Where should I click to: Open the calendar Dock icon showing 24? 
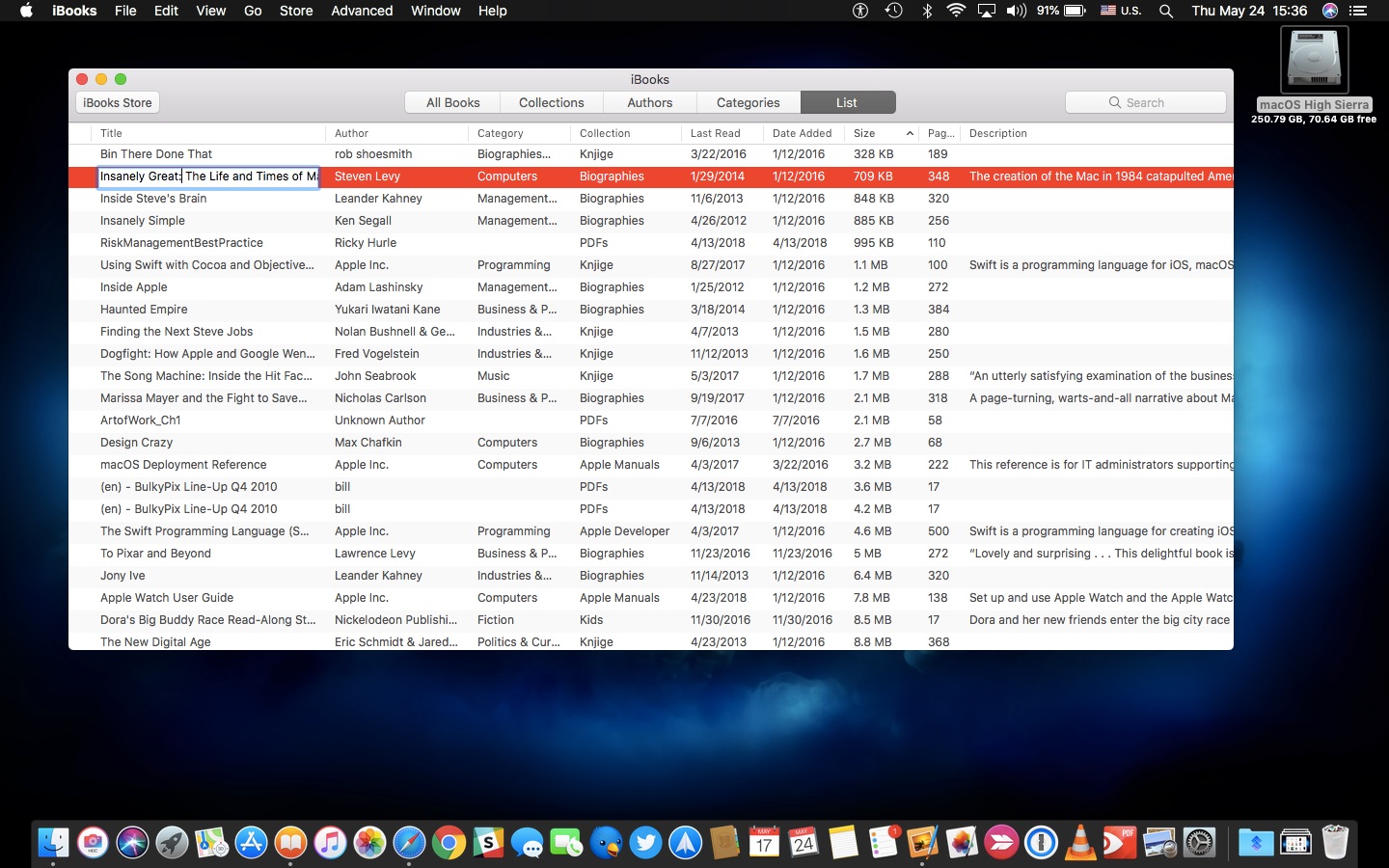tap(803, 843)
